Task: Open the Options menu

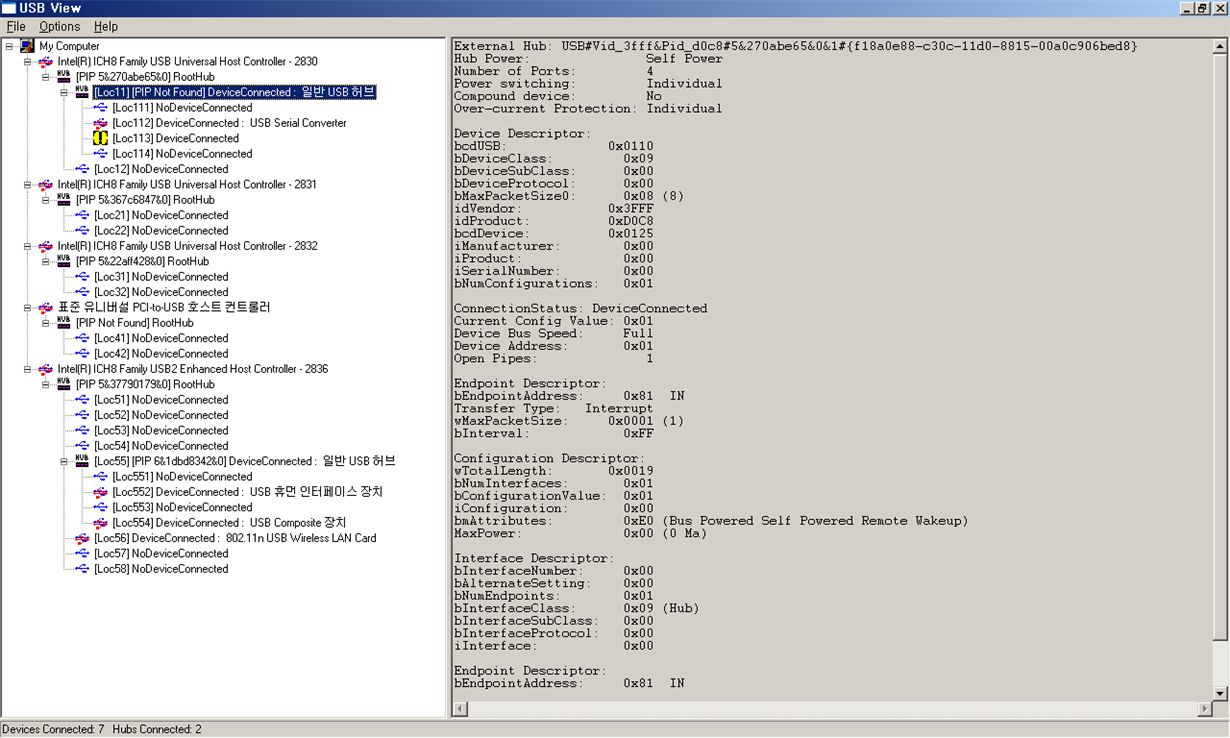Action: tap(60, 27)
